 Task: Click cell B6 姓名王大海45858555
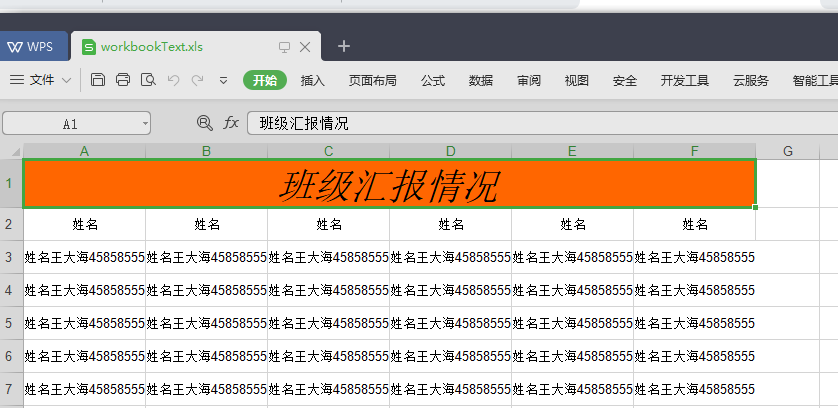coord(206,356)
